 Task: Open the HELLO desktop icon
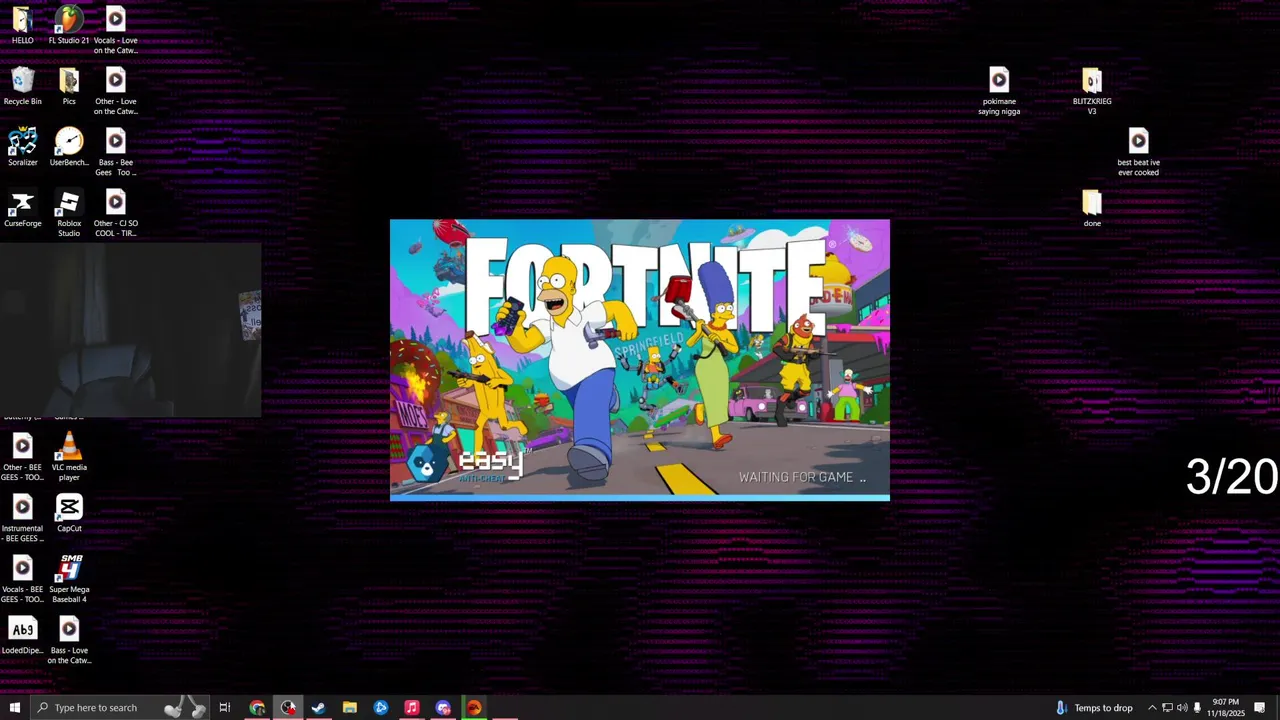(22, 27)
